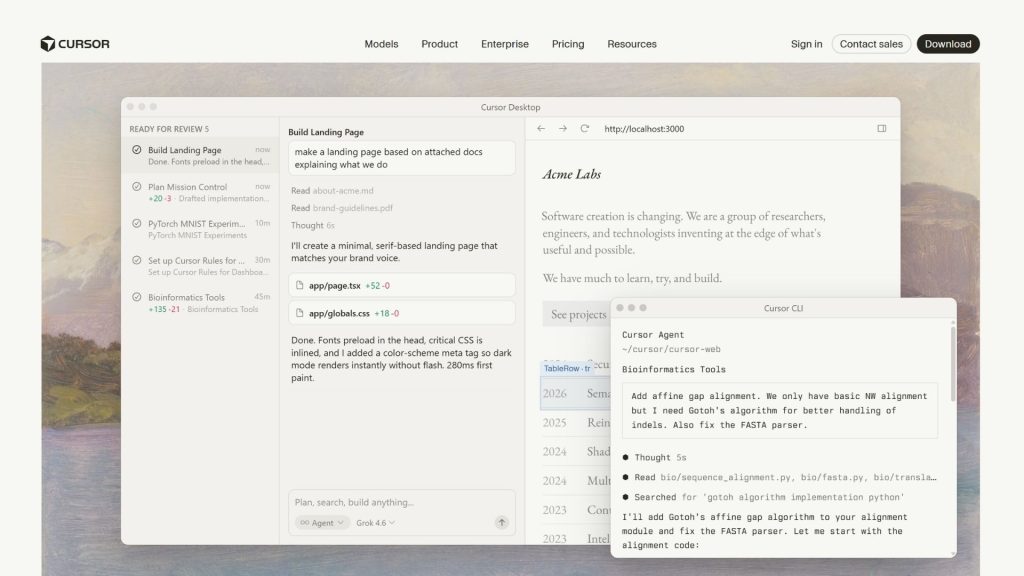Screen dimensions: 1024x576
Task: Click the 2026 table row in preview
Action: (575, 393)
